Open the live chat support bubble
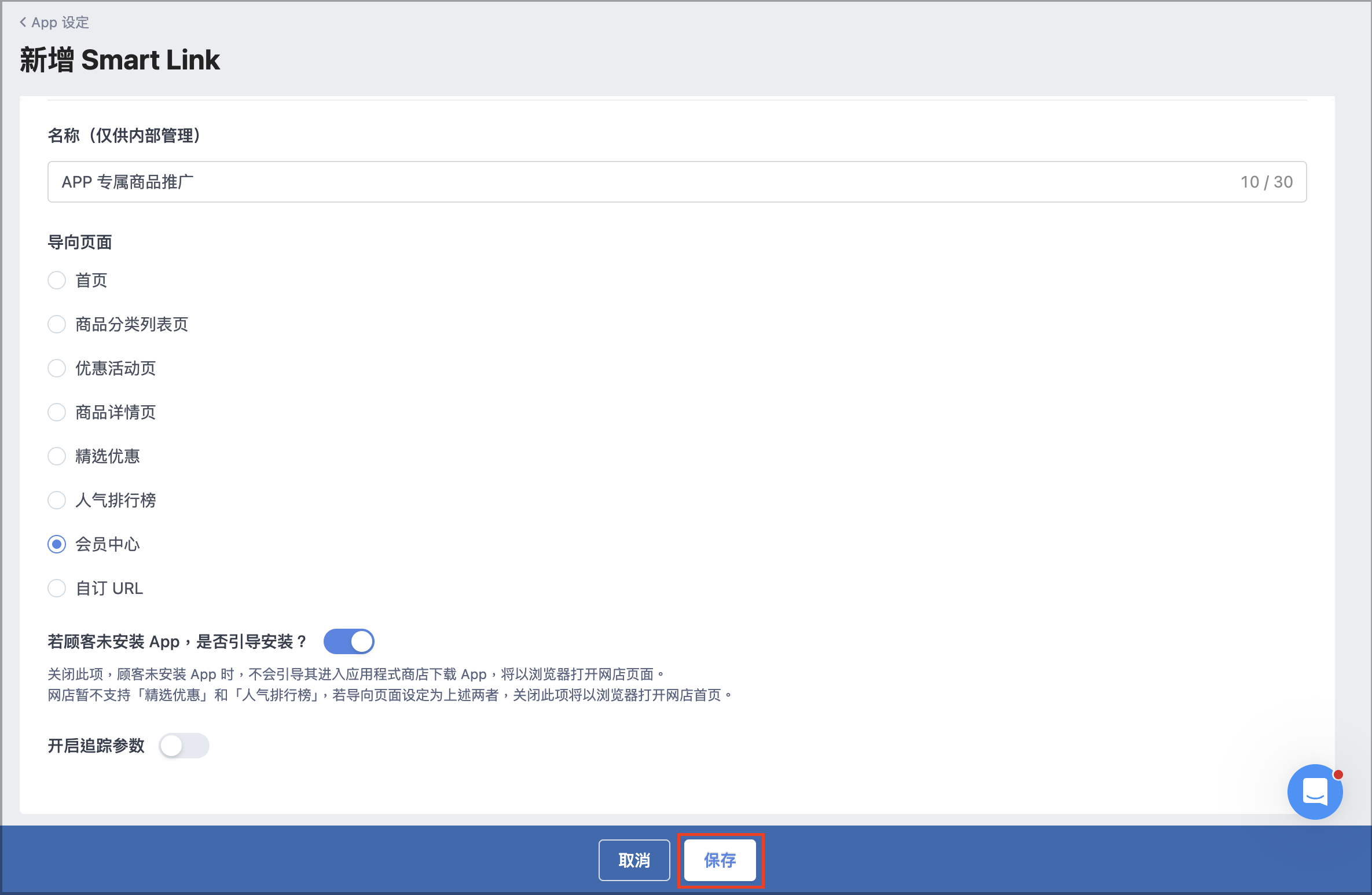This screenshot has width=1372, height=895. pyautogui.click(x=1315, y=792)
